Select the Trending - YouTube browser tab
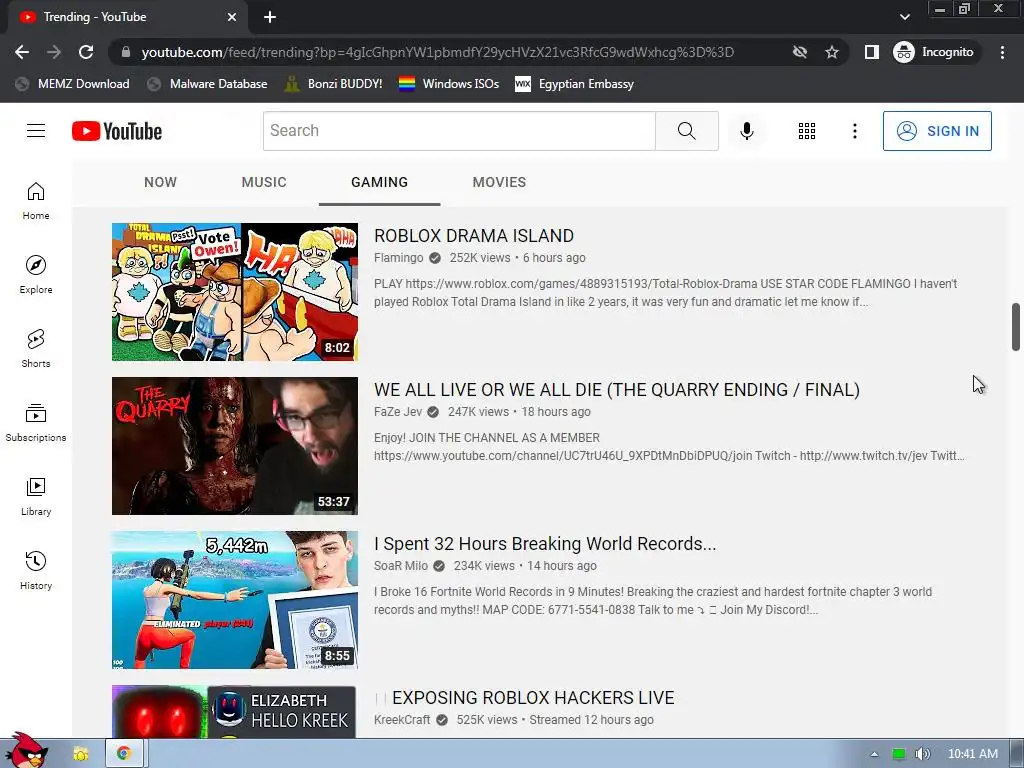The width and height of the screenshot is (1024, 768). click(127, 17)
